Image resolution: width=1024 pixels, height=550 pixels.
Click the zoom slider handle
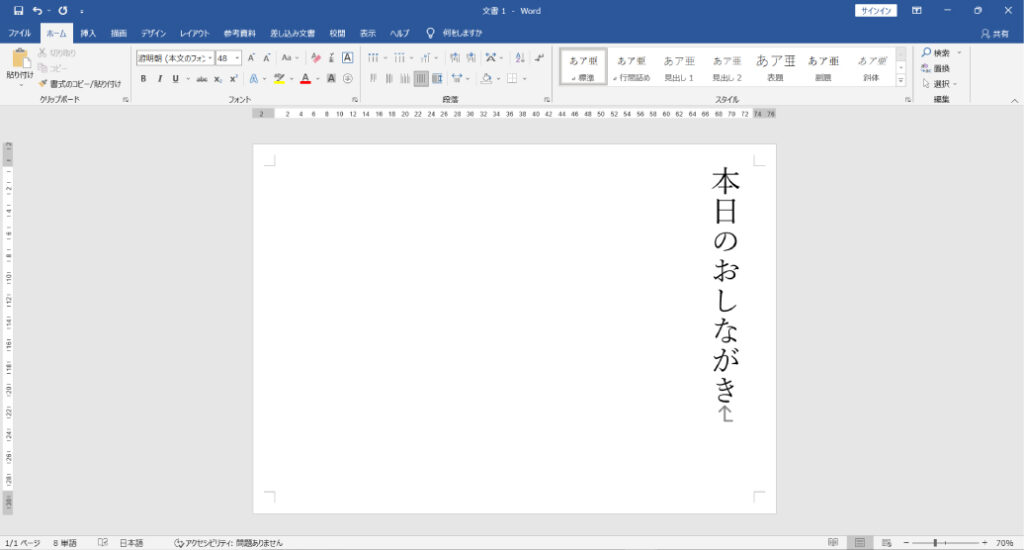coord(935,543)
